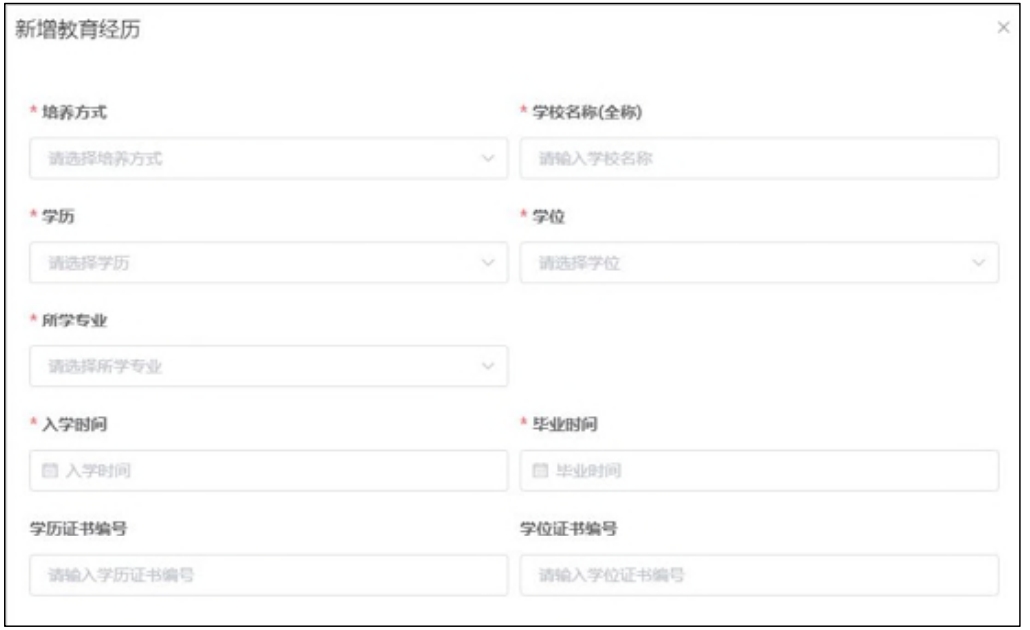Screen dimensions: 1030x630
Task: Click the chevron arrow of 培养方式 selector
Action: pyautogui.click(x=488, y=159)
